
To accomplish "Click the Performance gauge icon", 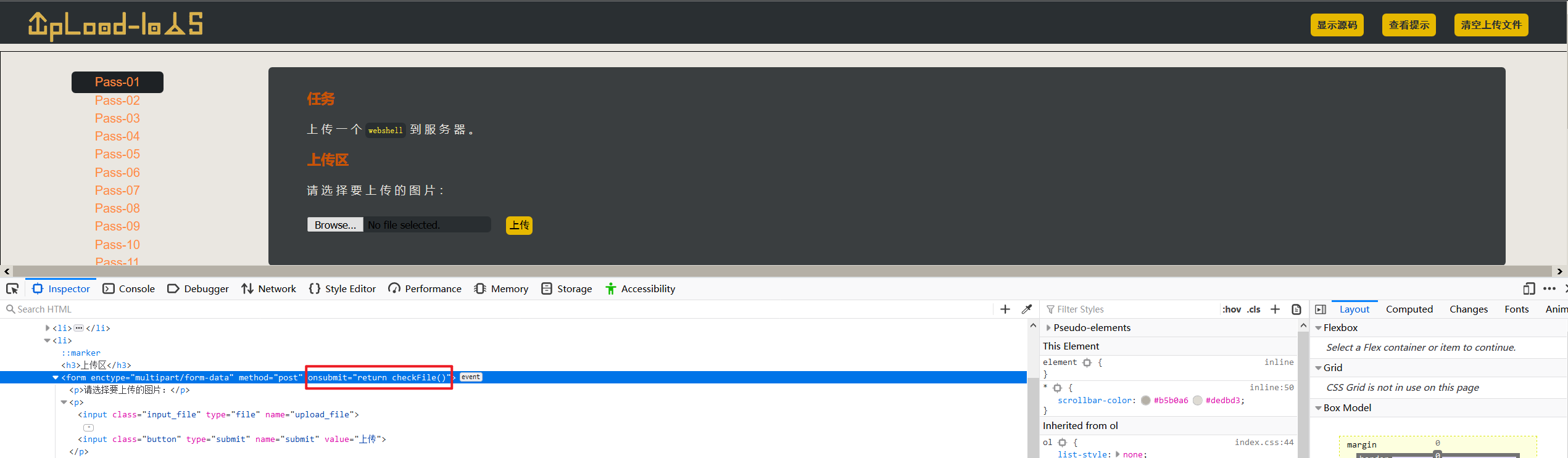I will pyautogui.click(x=394, y=288).
